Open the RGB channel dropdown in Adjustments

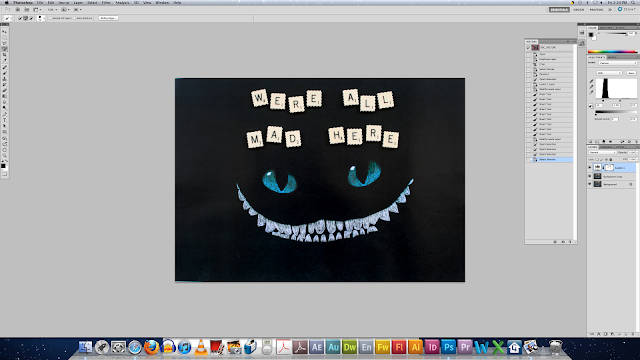pyautogui.click(x=609, y=73)
